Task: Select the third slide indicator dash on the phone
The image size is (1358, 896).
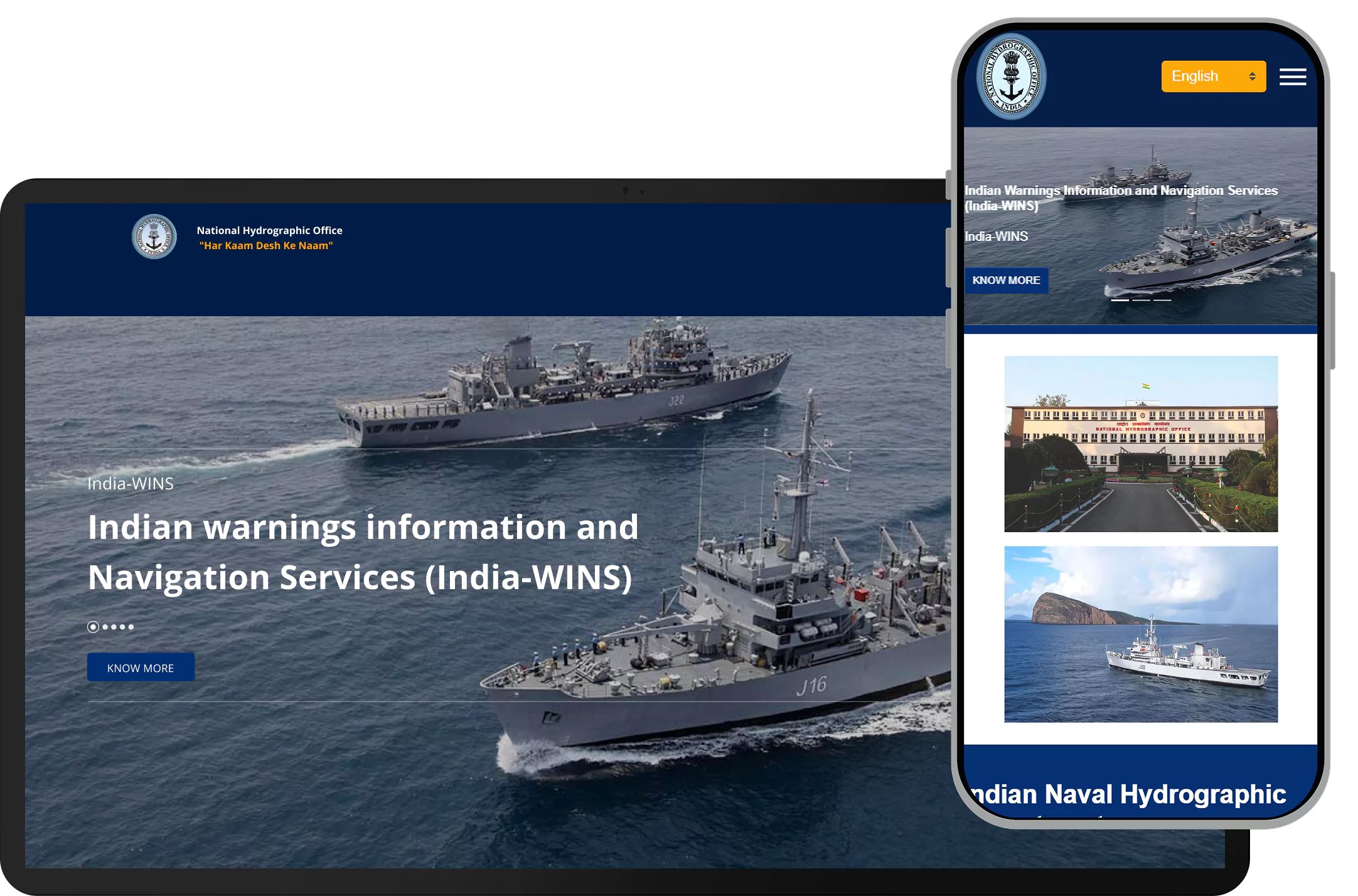Action: (1162, 301)
